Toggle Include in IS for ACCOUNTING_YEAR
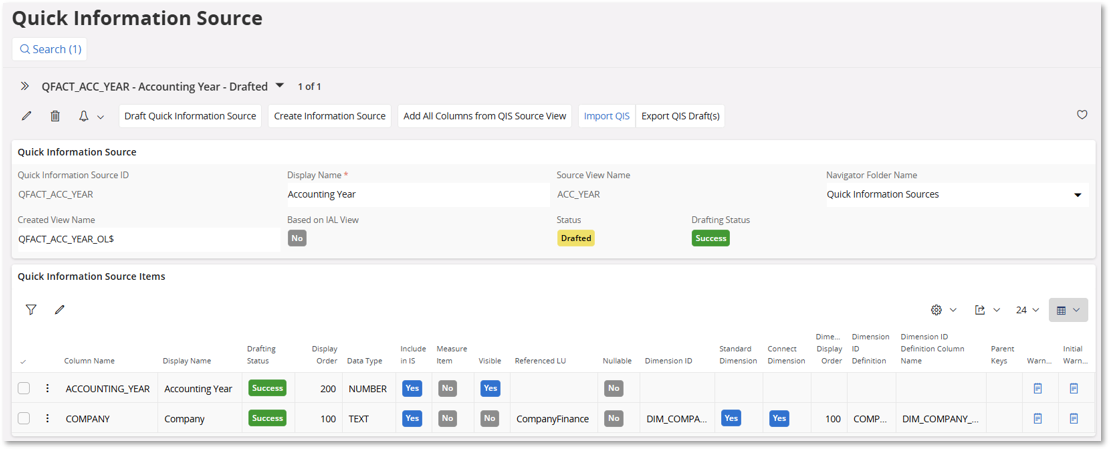This screenshot has width=1110, height=450. point(412,388)
